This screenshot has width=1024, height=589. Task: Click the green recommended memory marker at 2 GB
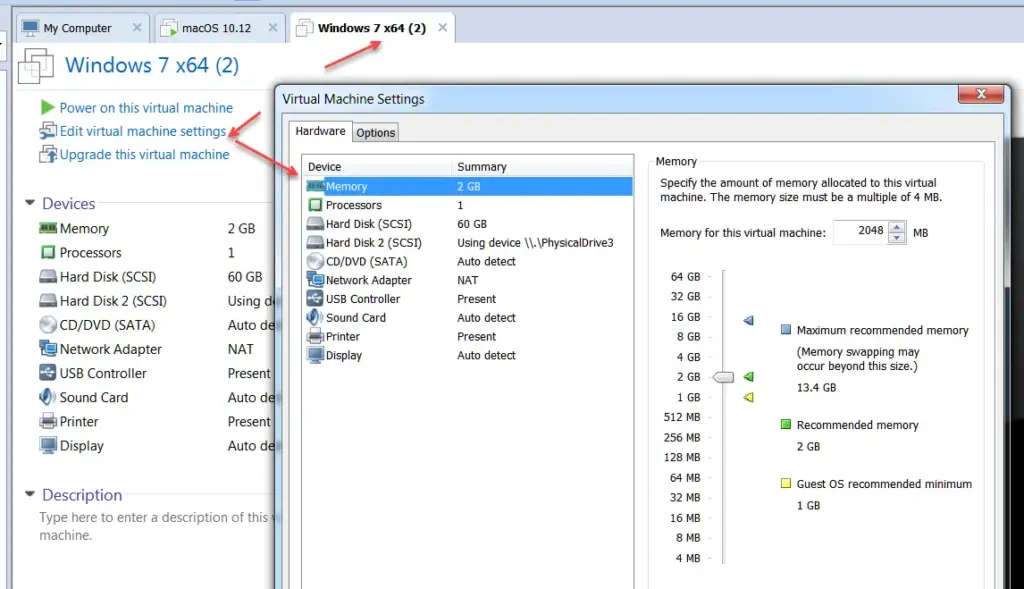[x=748, y=377]
